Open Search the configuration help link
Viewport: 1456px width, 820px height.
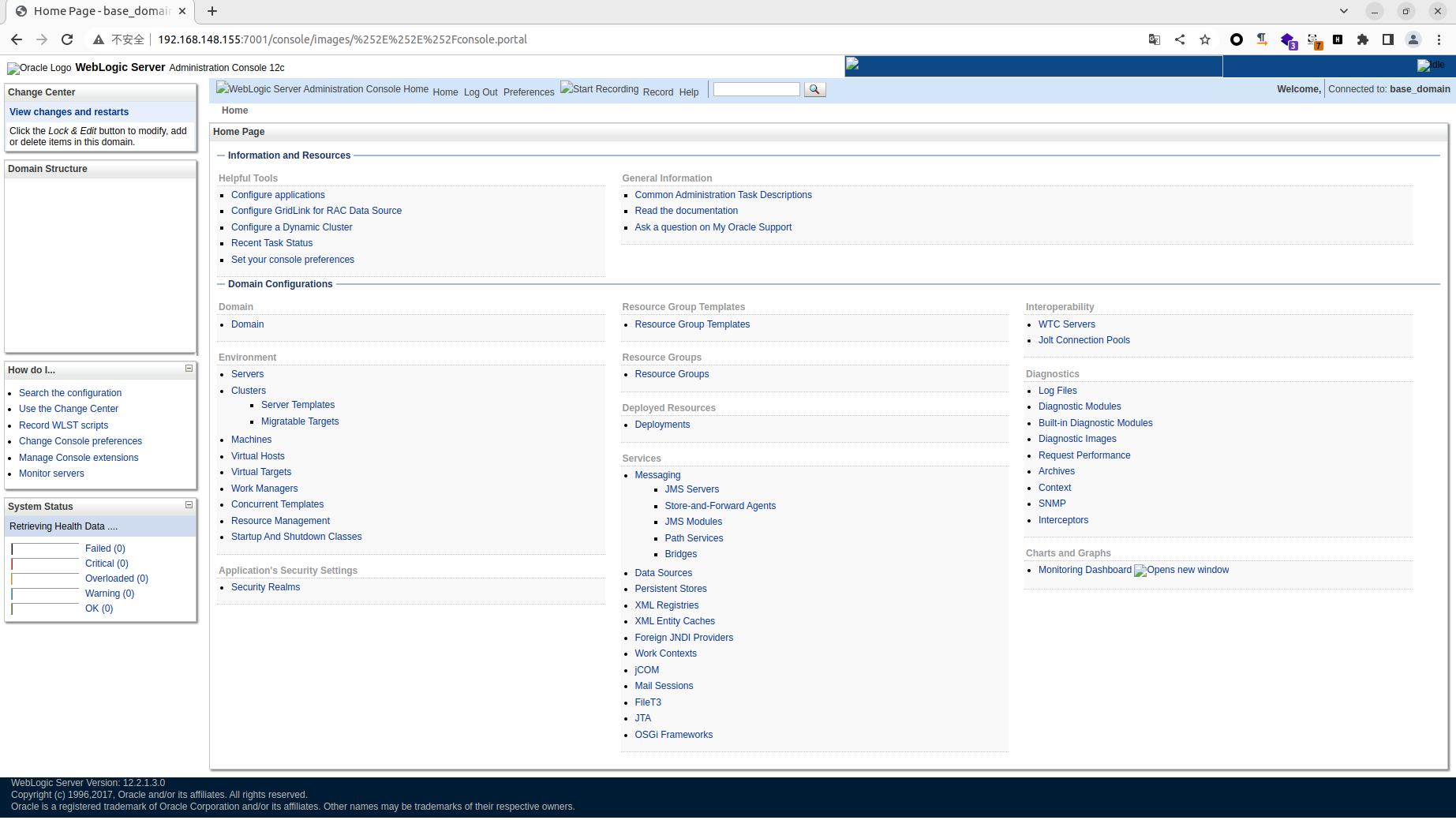[x=70, y=393]
